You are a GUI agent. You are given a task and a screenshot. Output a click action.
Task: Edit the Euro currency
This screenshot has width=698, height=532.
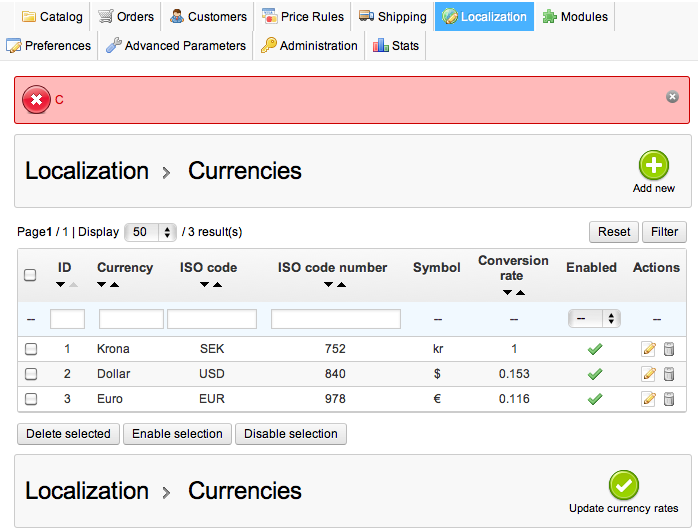pos(648,399)
